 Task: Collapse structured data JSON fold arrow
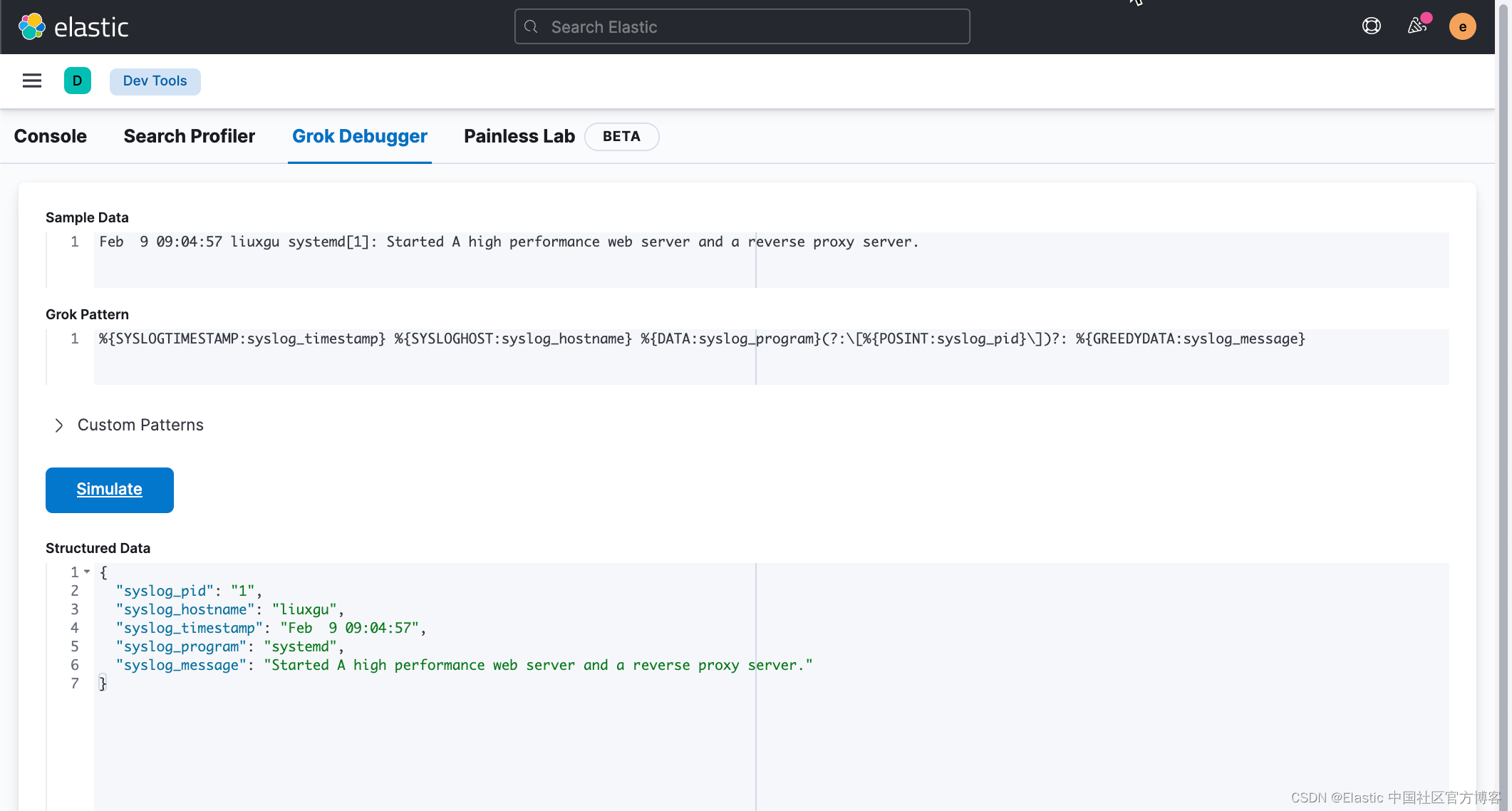(x=87, y=572)
